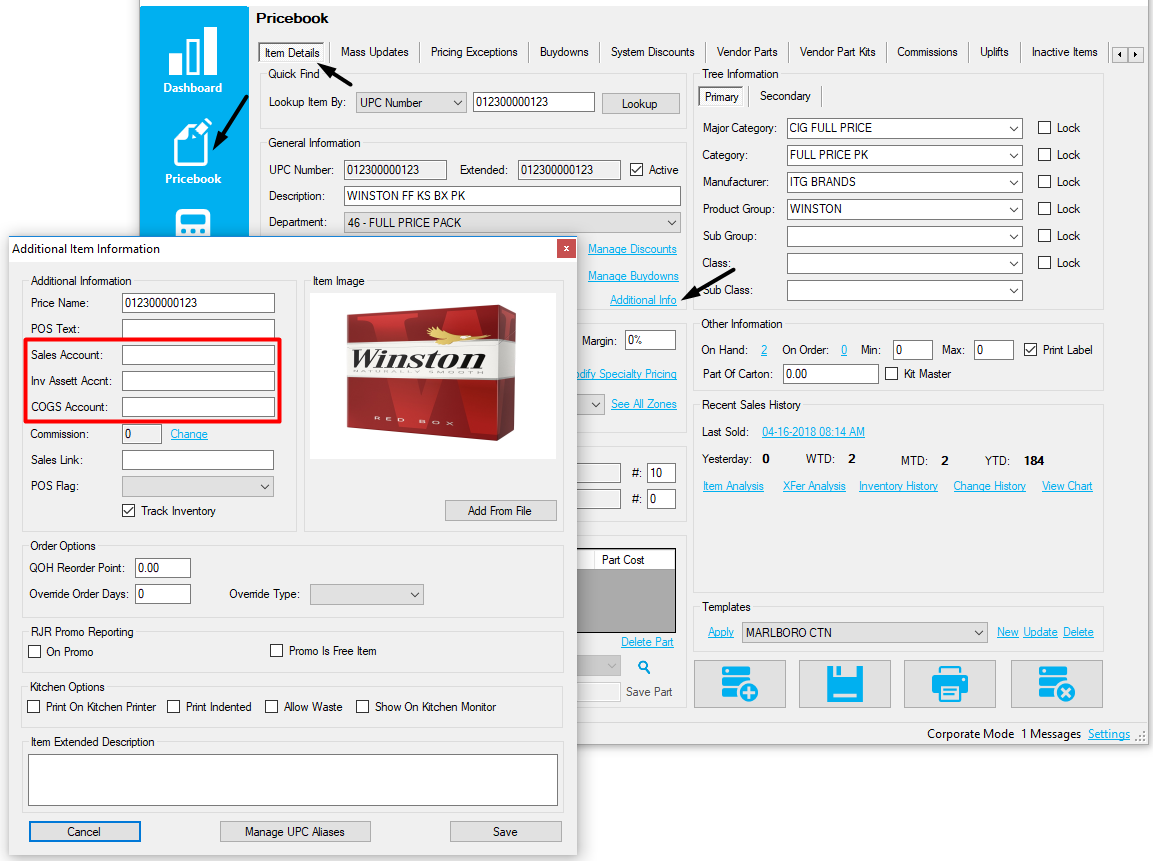Check the On Promo checkbox
Image resolution: width=1153 pixels, height=861 pixels.
click(35, 651)
